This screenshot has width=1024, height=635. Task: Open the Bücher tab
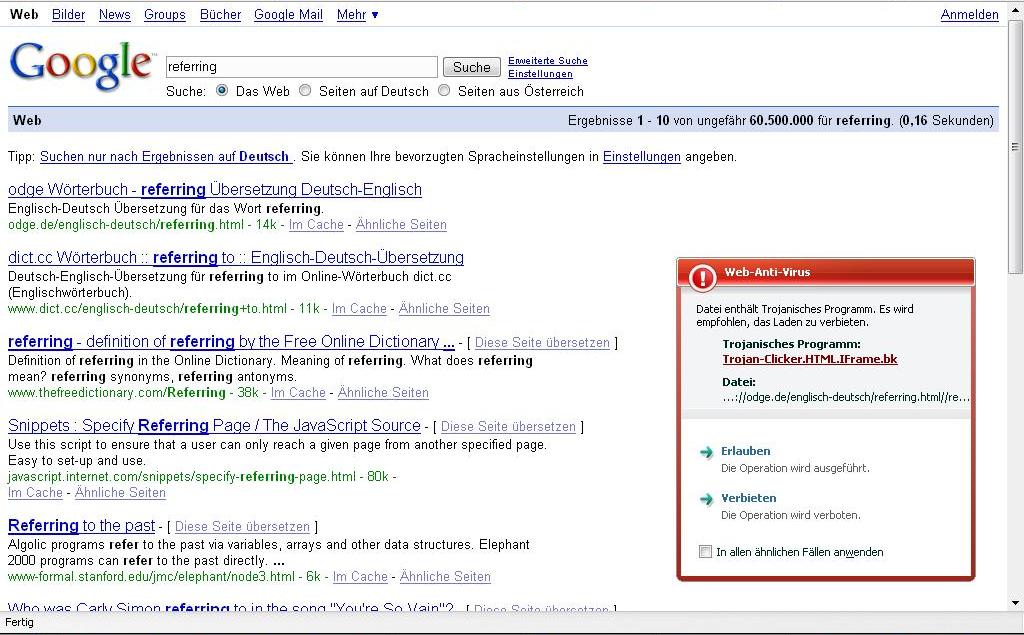pyautogui.click(x=220, y=14)
